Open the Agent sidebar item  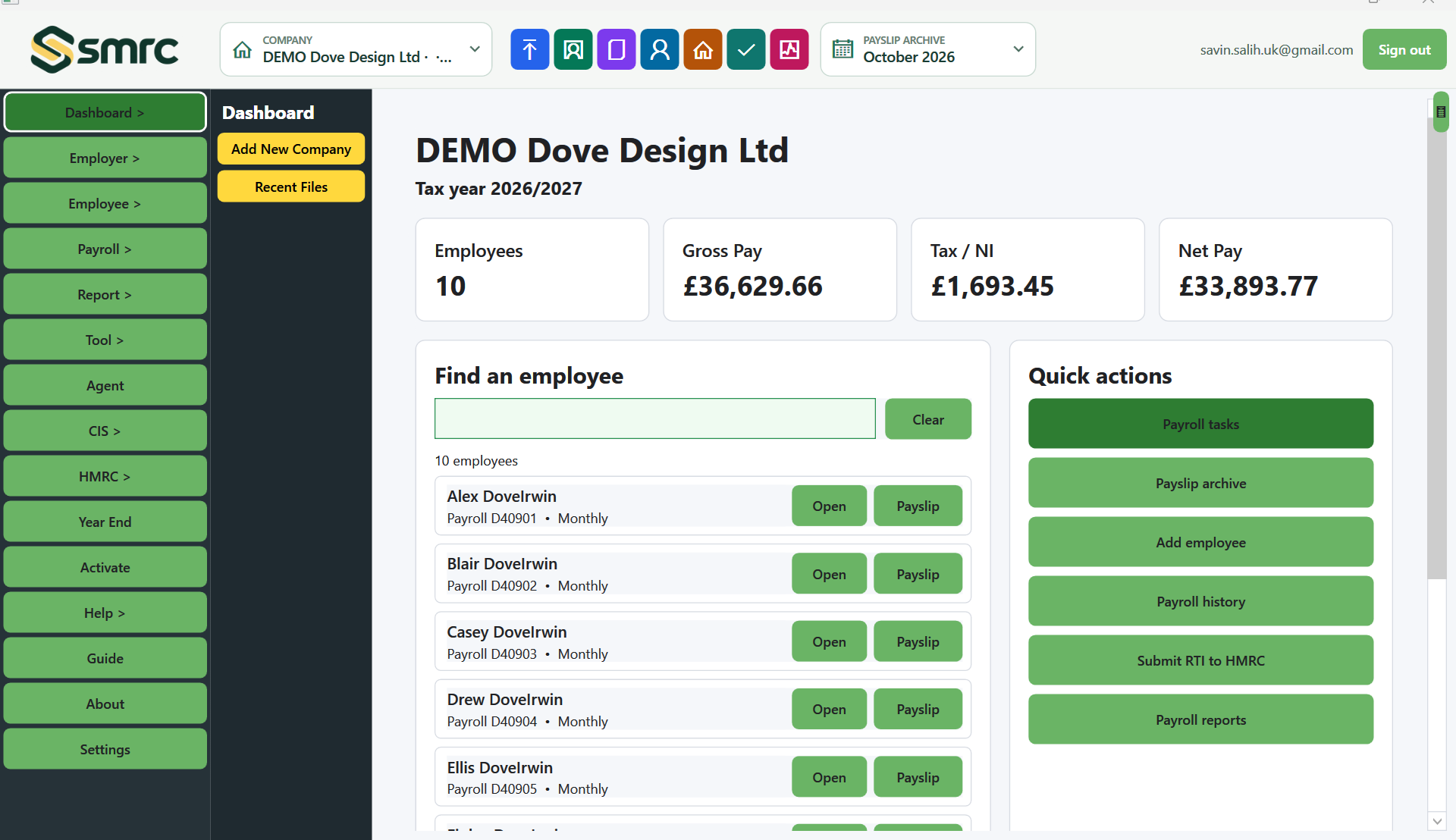pyautogui.click(x=105, y=385)
